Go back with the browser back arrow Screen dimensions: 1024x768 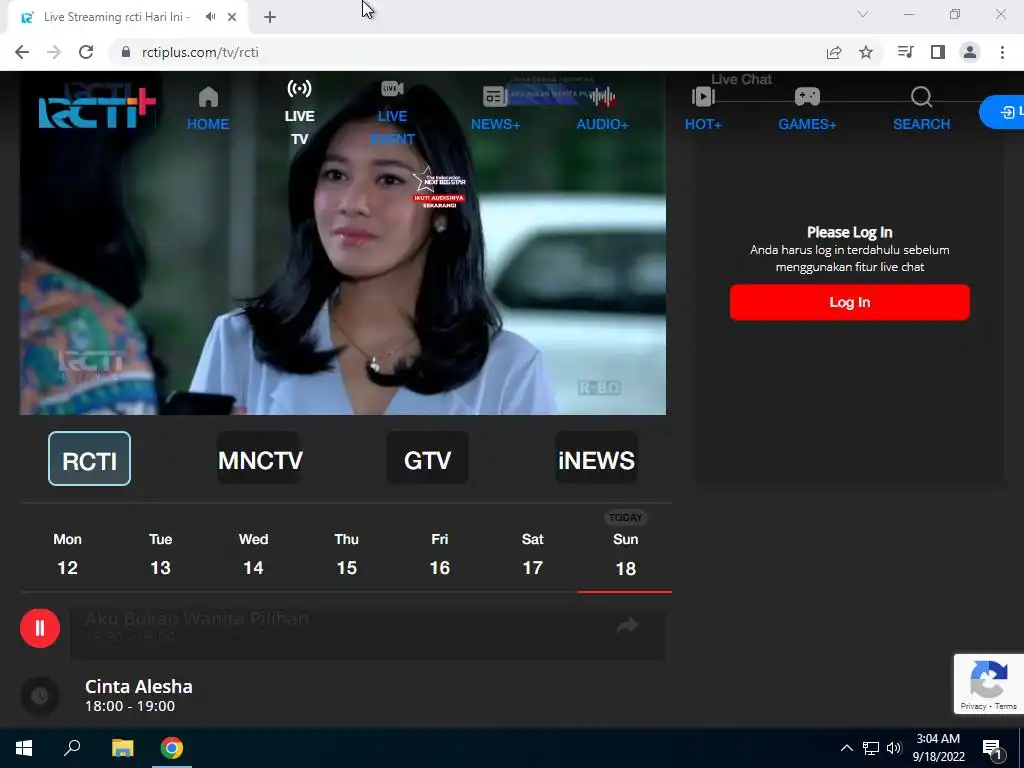22,52
